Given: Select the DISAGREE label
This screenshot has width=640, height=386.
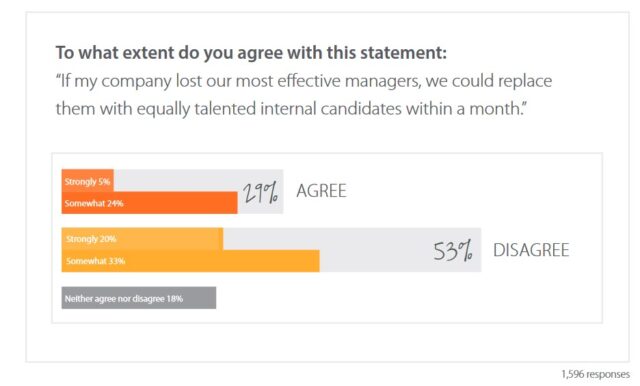Looking at the screenshot, I should [531, 250].
